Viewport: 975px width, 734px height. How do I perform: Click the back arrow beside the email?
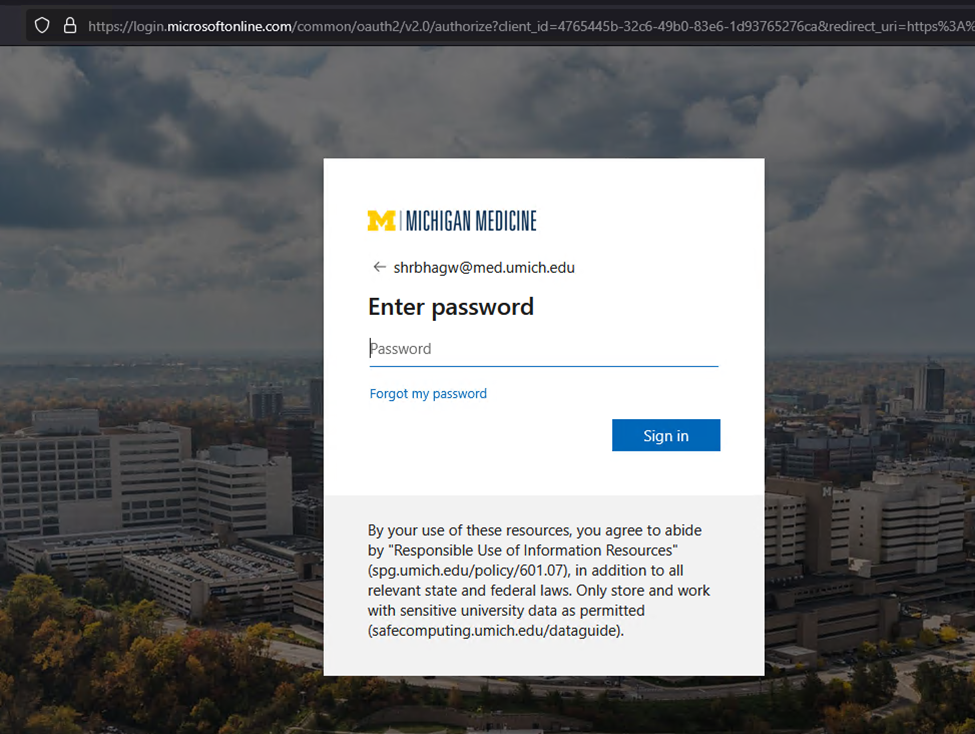(379, 267)
